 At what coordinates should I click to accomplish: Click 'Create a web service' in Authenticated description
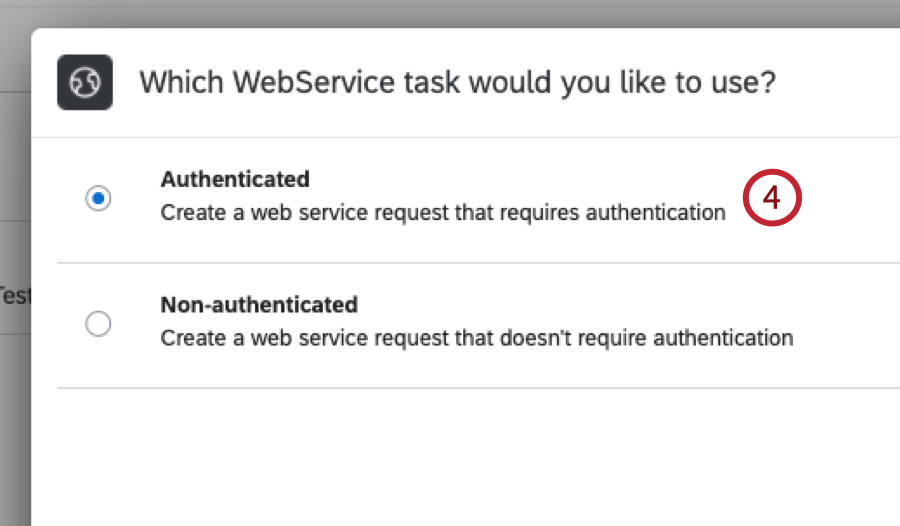pos(250,213)
